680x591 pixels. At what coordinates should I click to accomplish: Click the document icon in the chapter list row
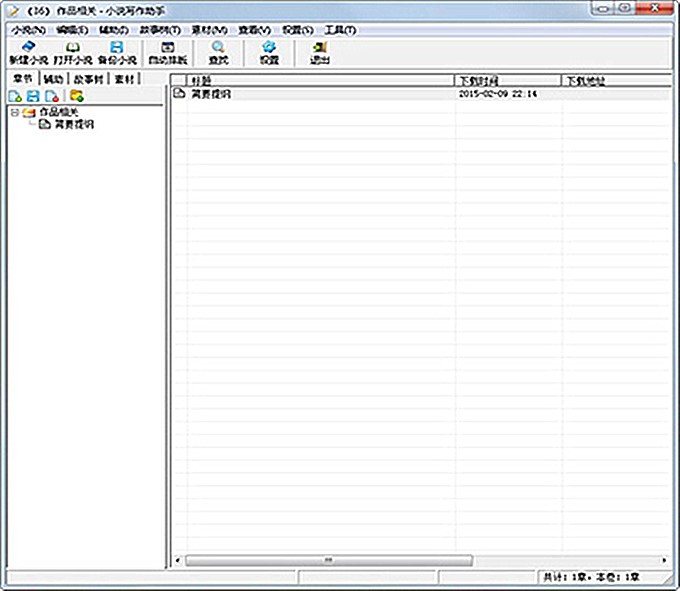point(179,93)
